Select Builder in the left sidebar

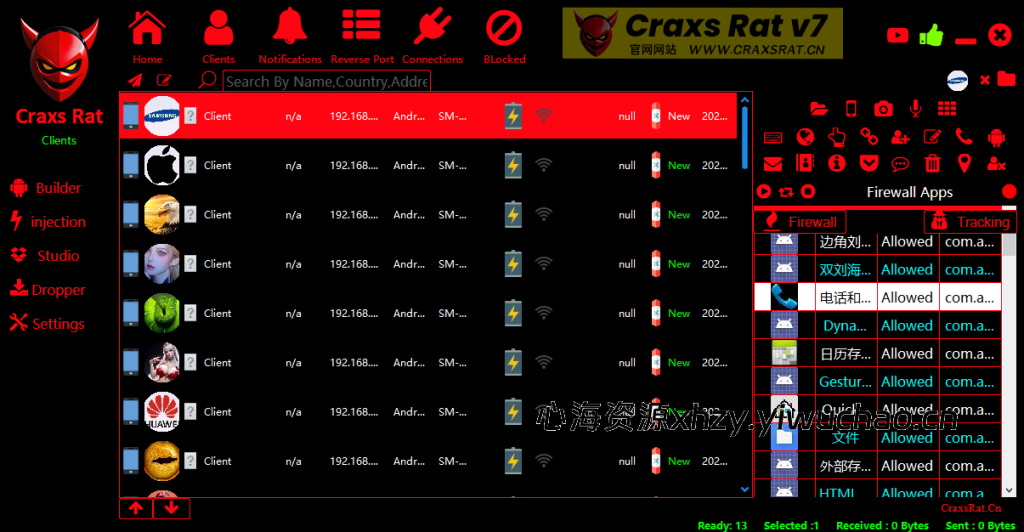click(x=46, y=188)
